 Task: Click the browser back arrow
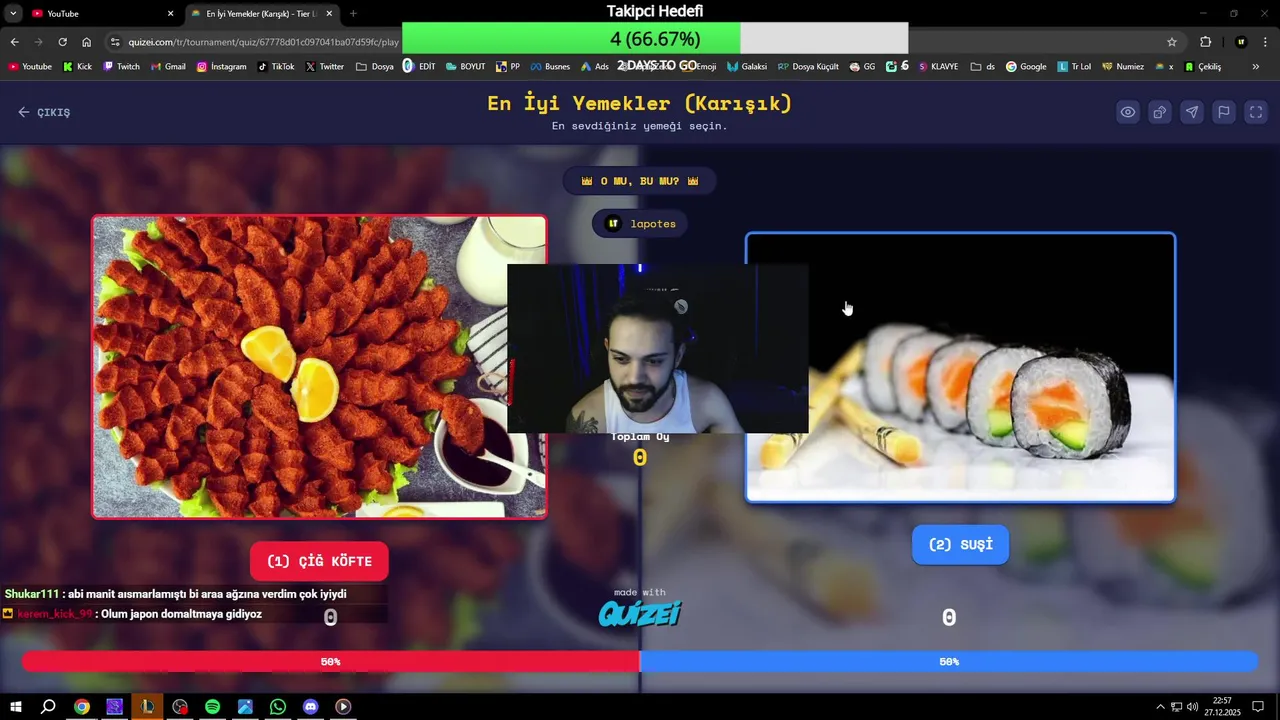point(14,42)
